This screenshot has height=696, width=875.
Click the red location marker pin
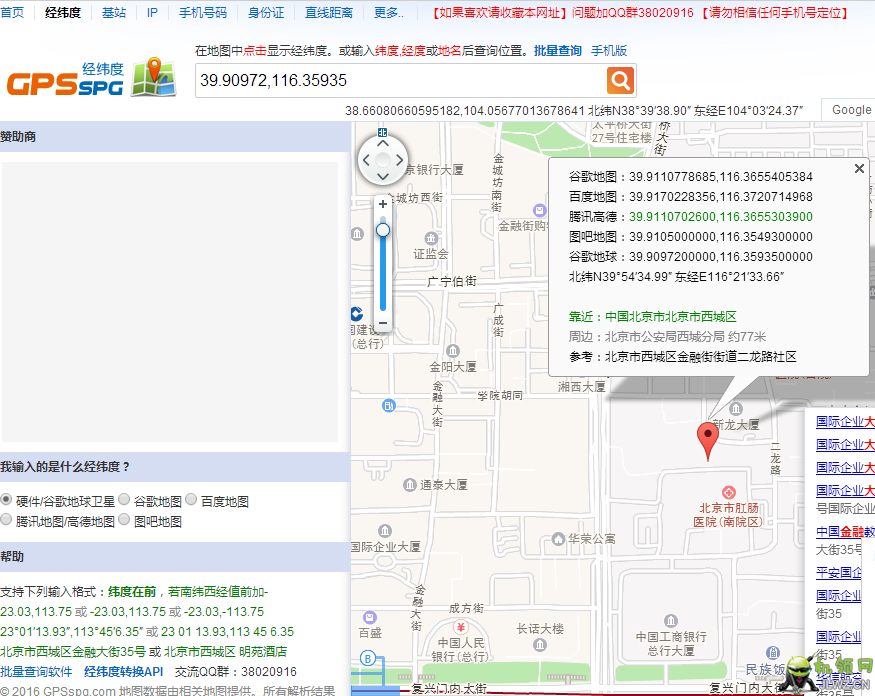coord(708,441)
